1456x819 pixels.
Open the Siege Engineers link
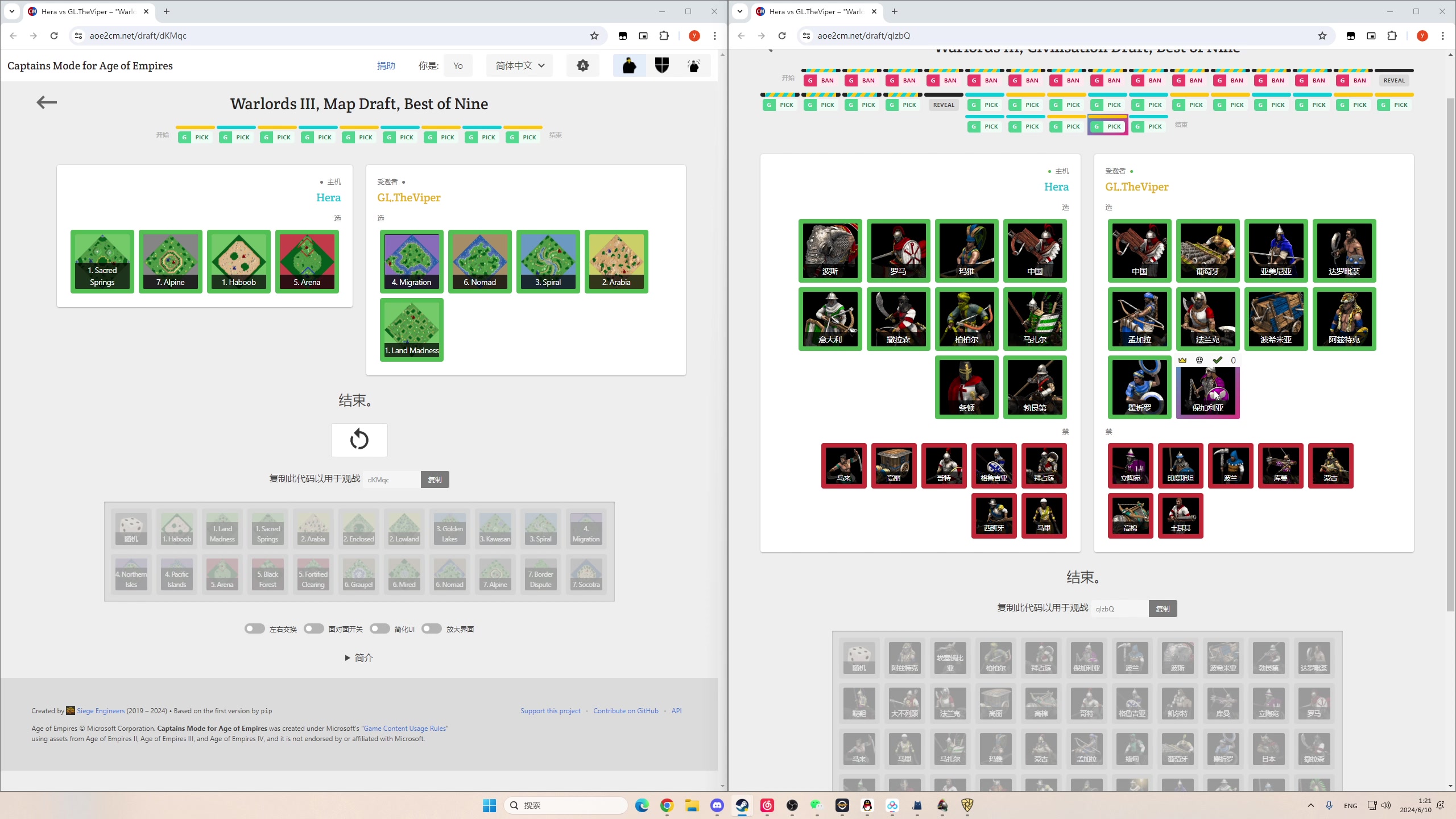101,710
